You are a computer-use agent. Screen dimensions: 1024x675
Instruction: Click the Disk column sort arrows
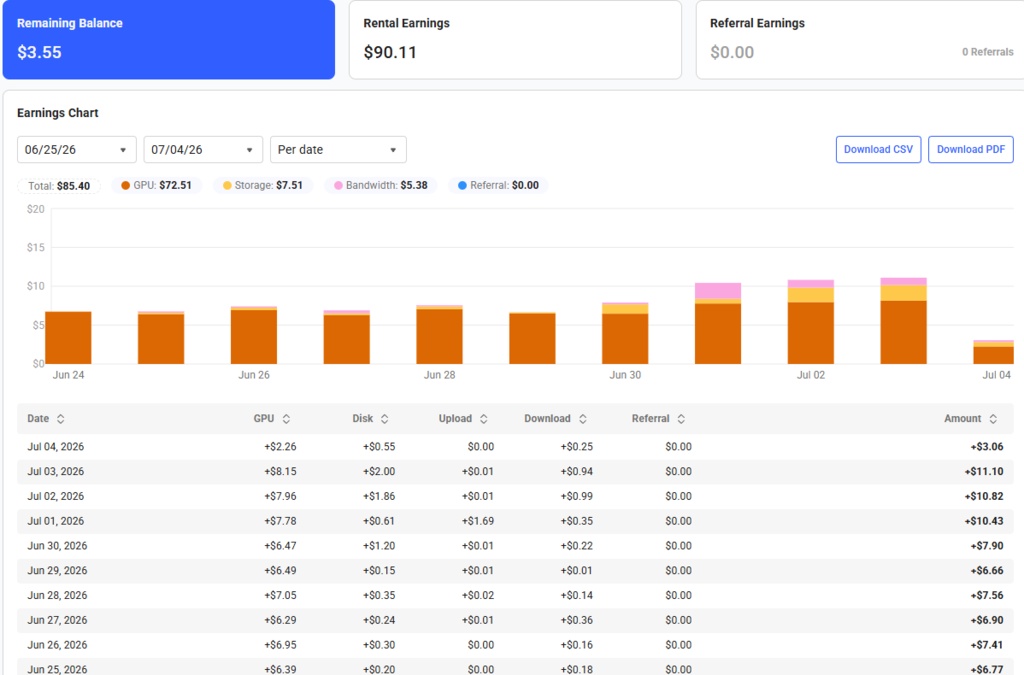point(385,419)
